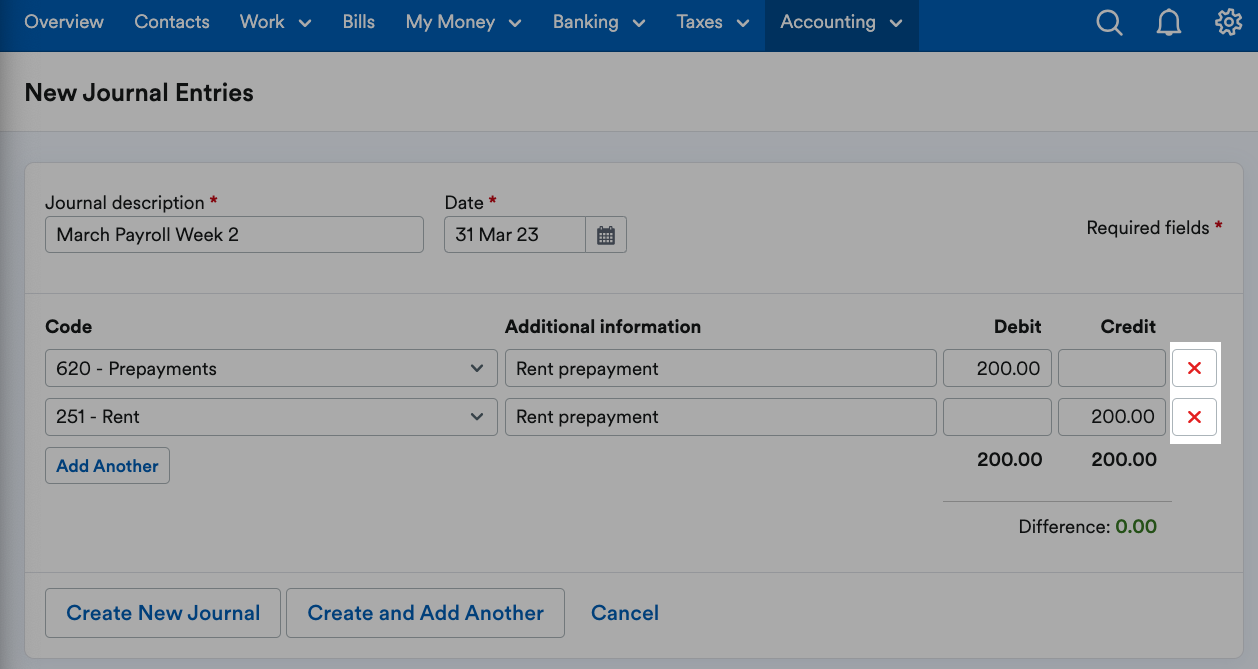Edit additional information for Prepayments row
Image resolution: width=1258 pixels, height=669 pixels.
pyautogui.click(x=720, y=368)
